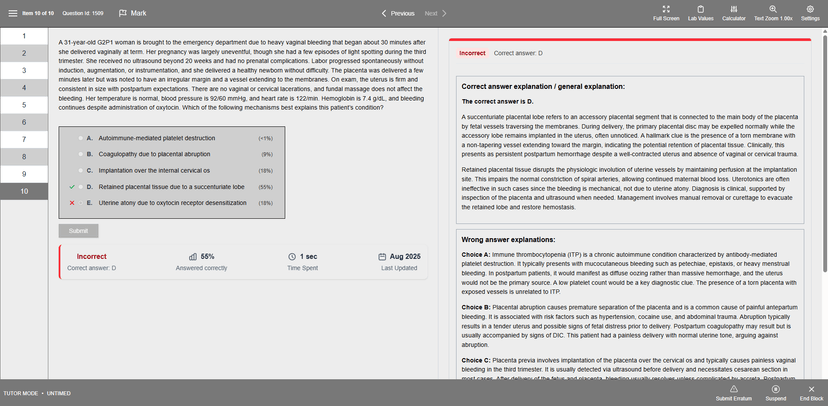Jump to question 8 in the sidebar
Image resolution: width=828 pixels, height=406 pixels.
(24, 157)
